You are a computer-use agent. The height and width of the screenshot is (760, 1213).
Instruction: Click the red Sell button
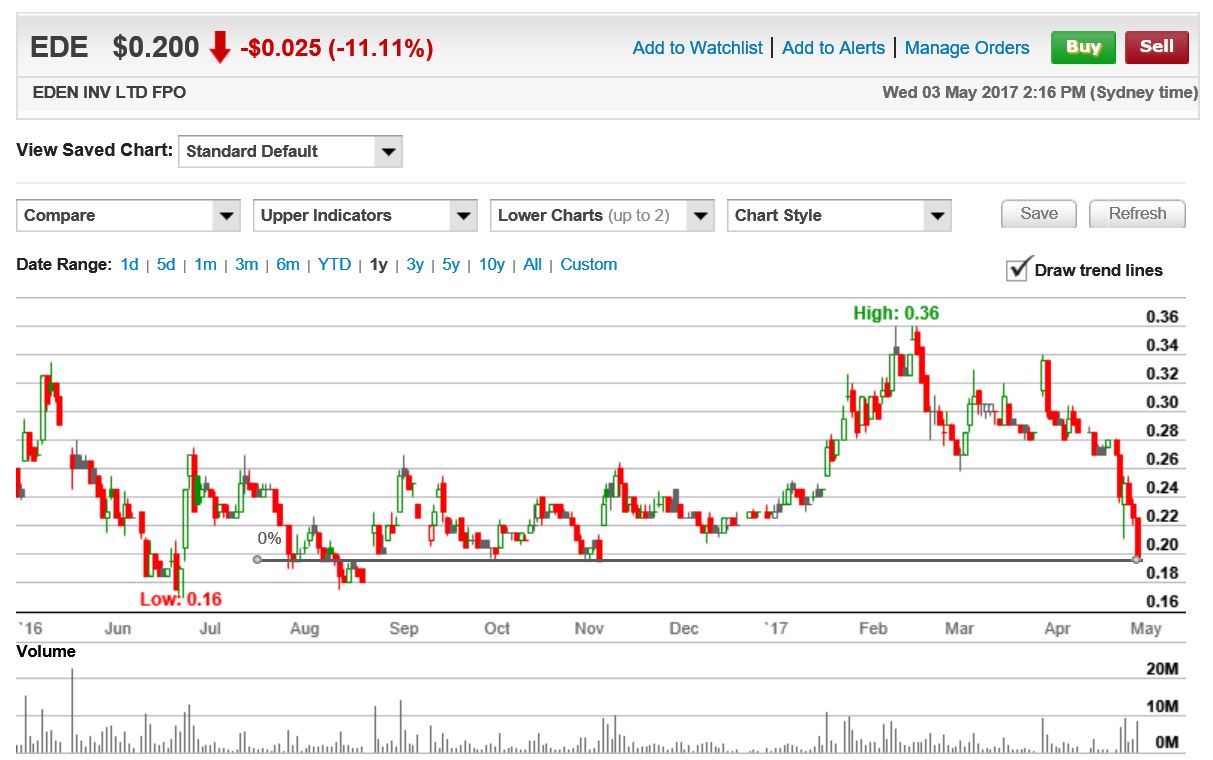[1156, 47]
